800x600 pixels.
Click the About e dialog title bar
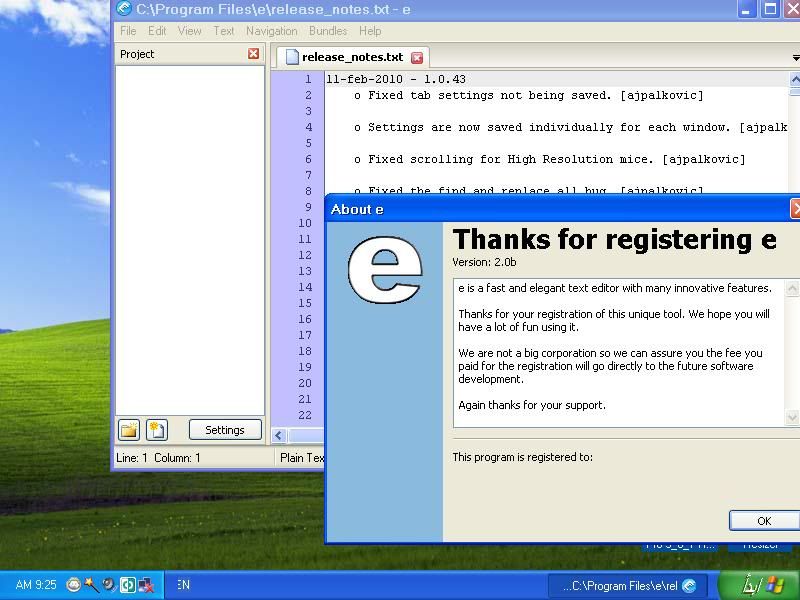[x=562, y=209]
